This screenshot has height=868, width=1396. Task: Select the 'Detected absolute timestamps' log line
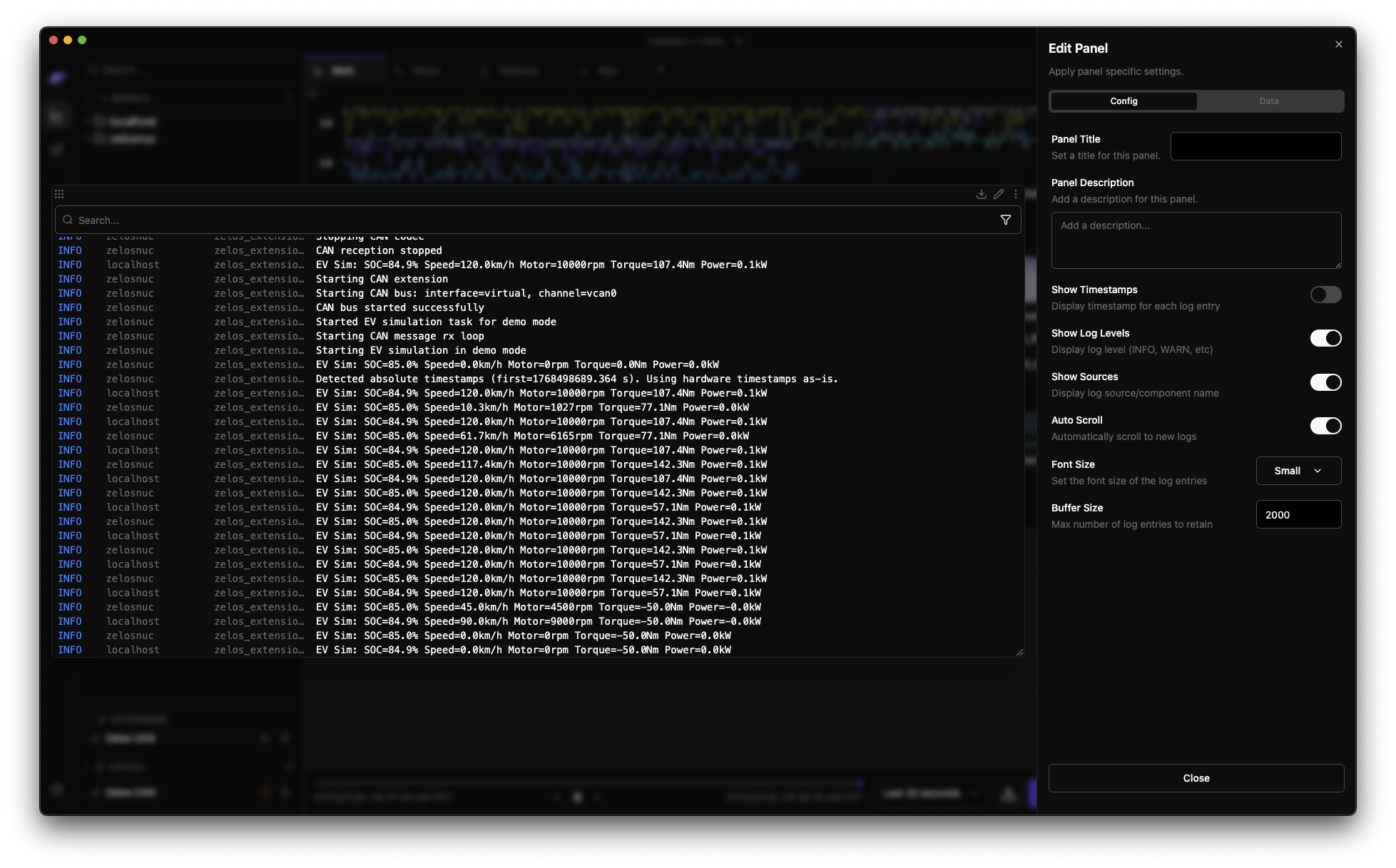click(x=538, y=379)
